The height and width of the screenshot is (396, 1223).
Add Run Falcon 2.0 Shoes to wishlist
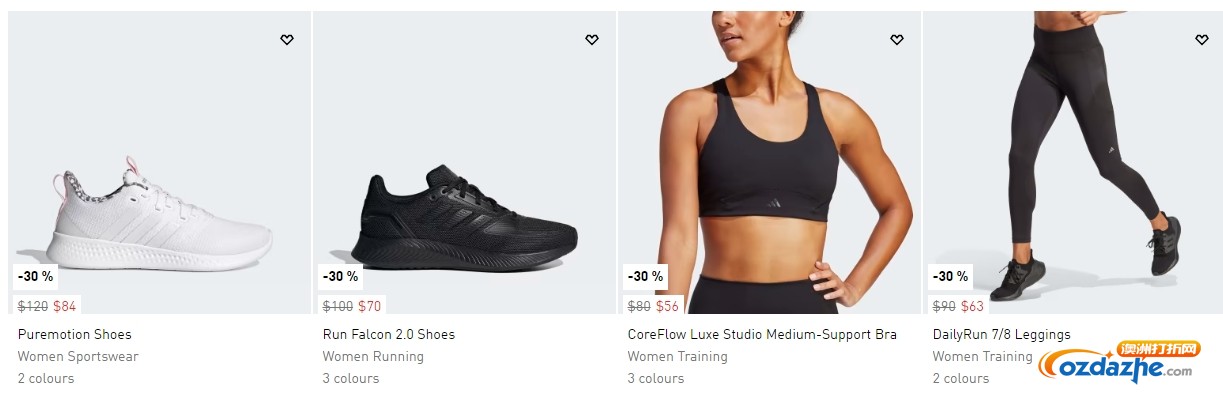point(592,40)
